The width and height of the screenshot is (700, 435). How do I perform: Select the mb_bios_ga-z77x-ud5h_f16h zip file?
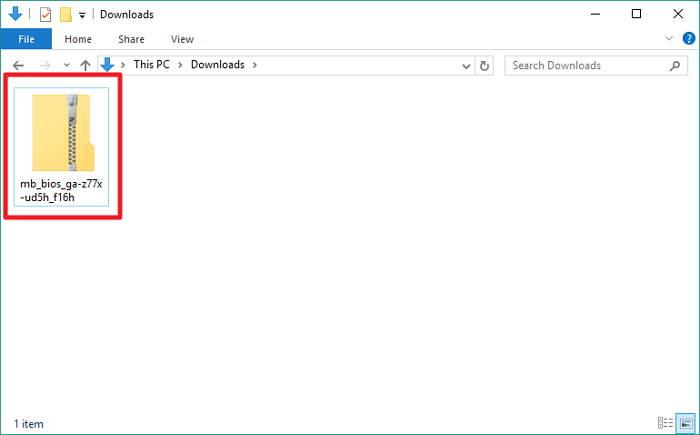coord(62,145)
